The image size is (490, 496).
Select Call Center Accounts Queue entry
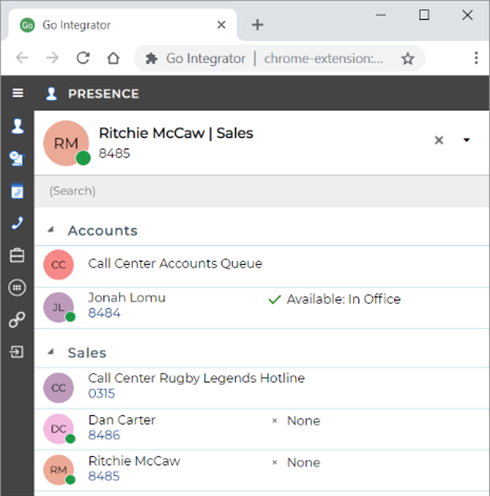(262, 265)
